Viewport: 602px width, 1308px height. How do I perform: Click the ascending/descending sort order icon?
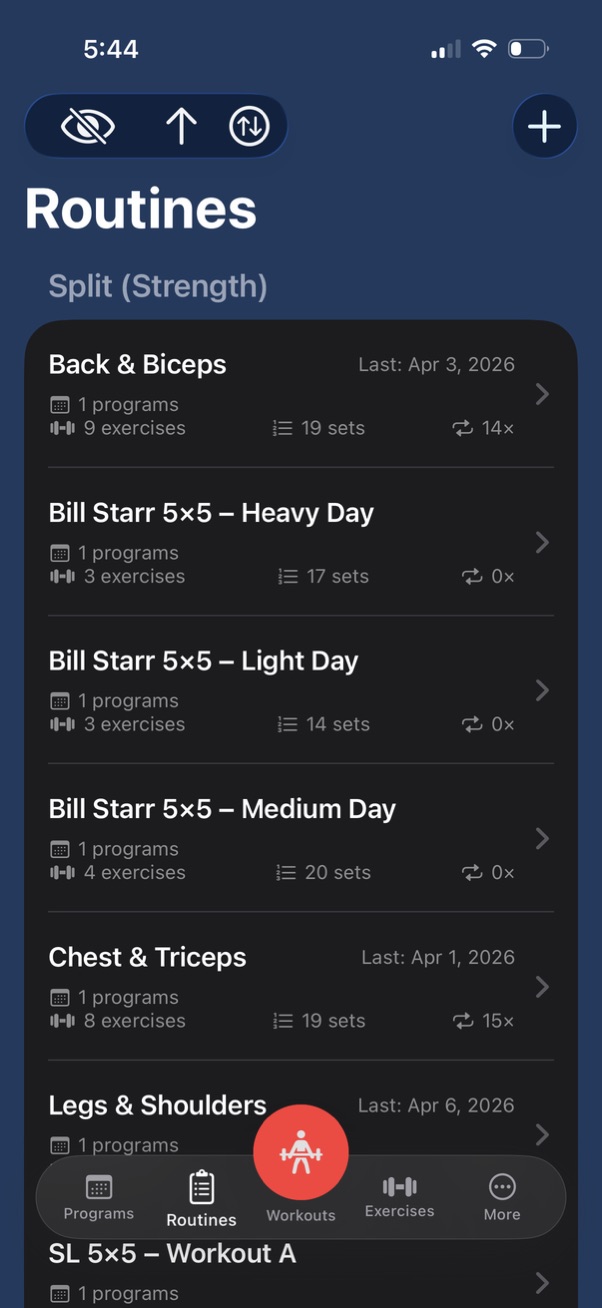click(x=248, y=126)
